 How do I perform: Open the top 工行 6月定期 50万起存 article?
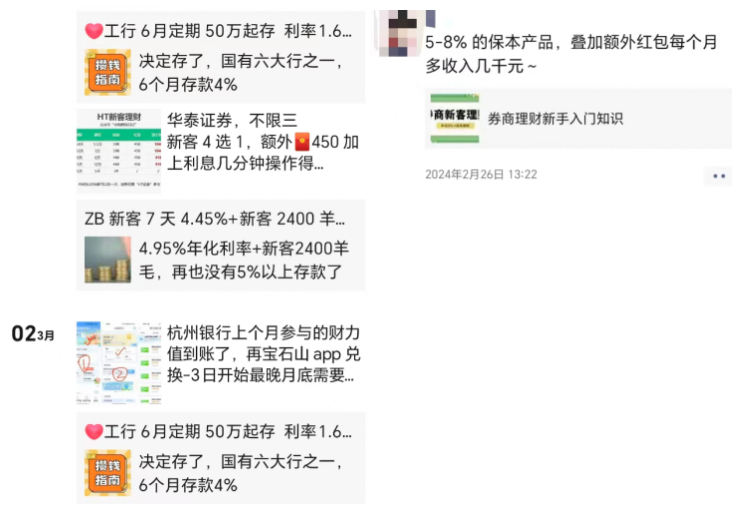(x=221, y=57)
